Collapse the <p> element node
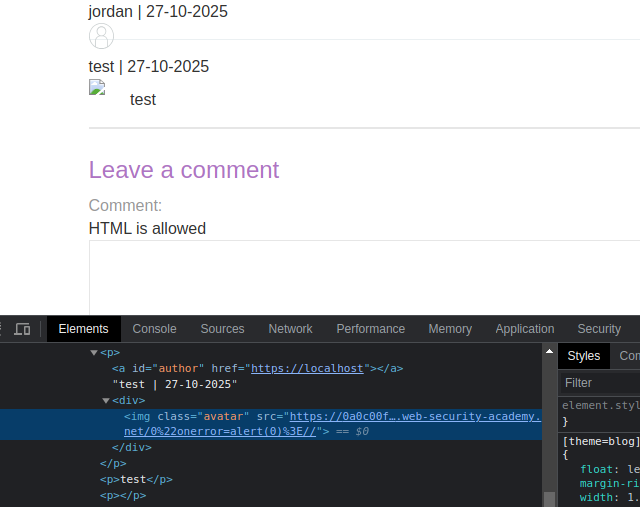640x507 pixels. (x=94, y=353)
